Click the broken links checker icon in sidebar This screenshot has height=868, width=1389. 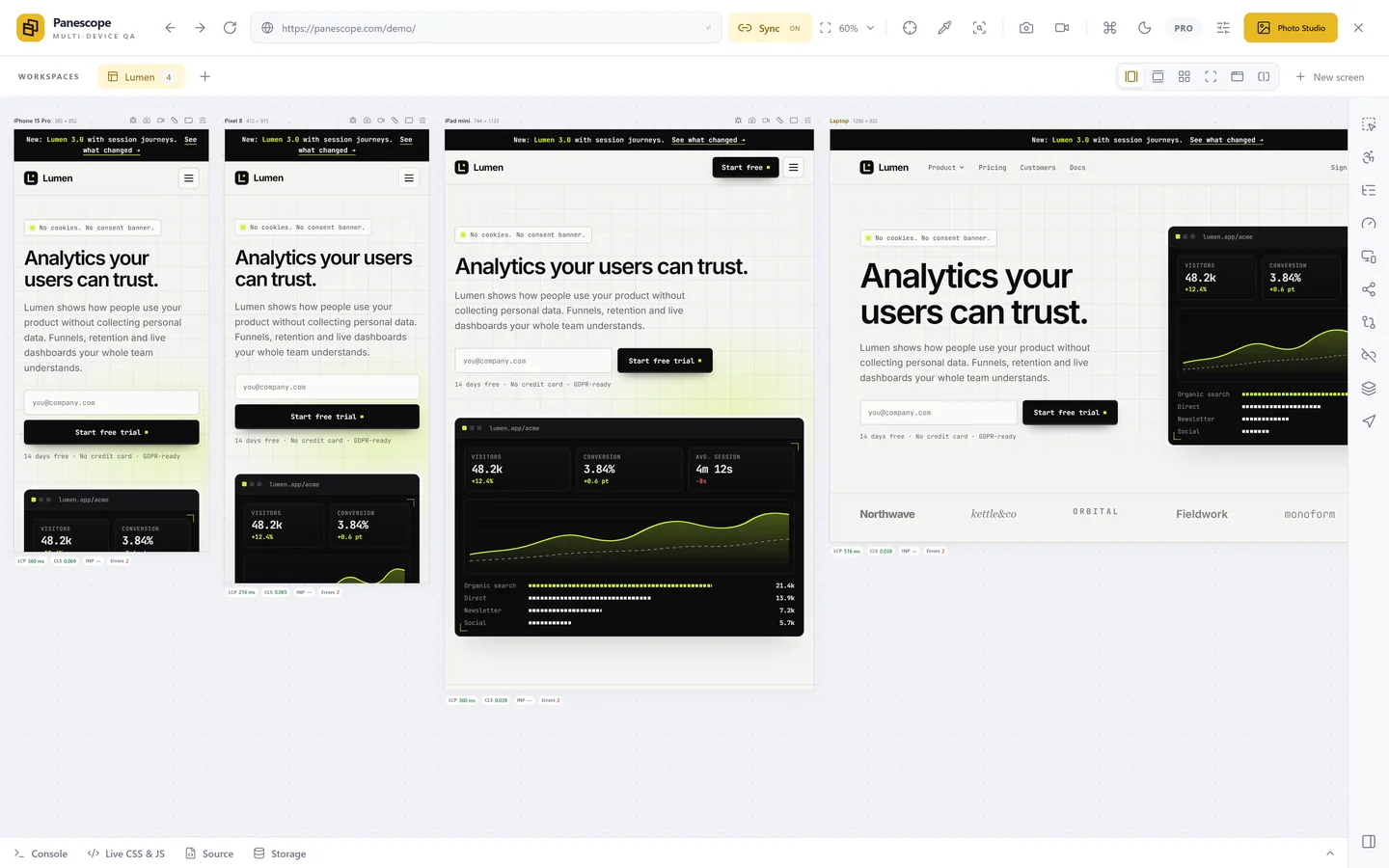(x=1369, y=355)
